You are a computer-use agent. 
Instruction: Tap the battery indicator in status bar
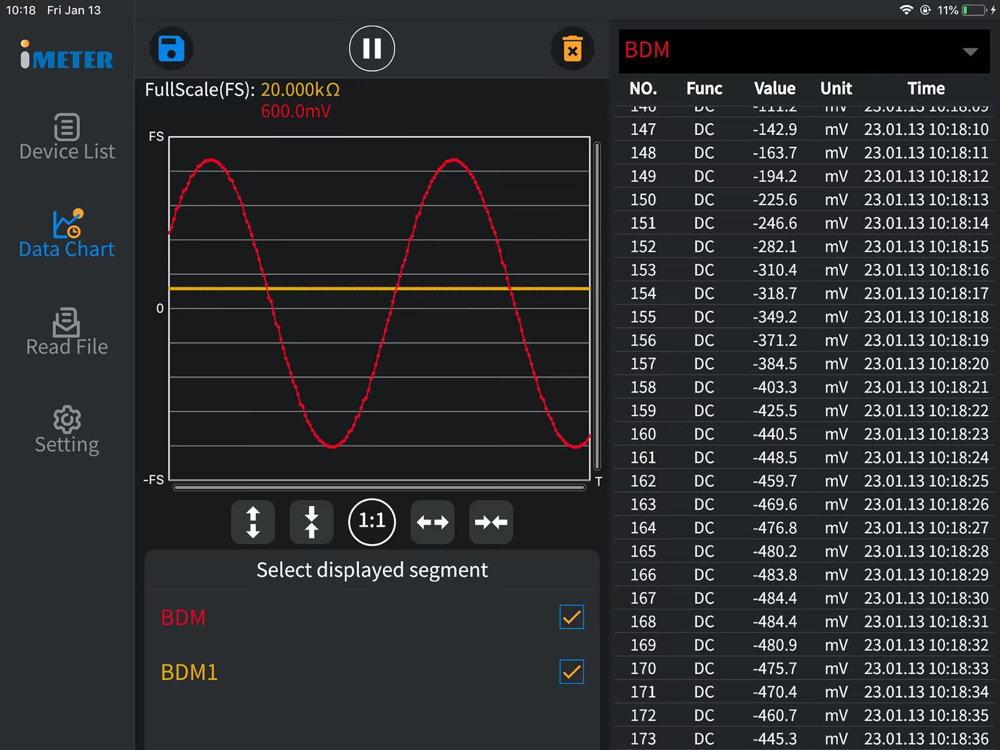tap(973, 10)
